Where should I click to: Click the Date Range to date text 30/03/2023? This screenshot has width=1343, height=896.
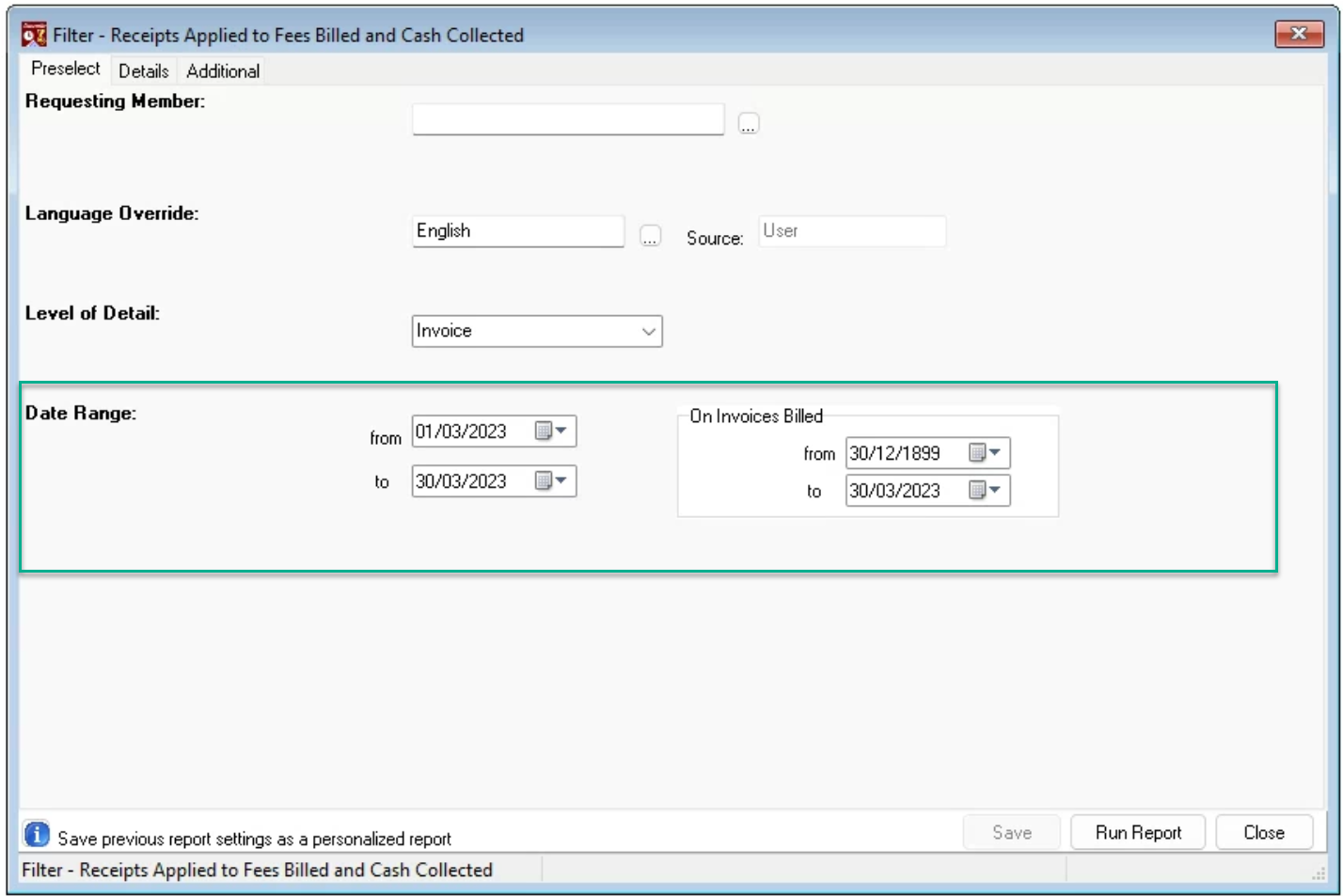point(461,481)
